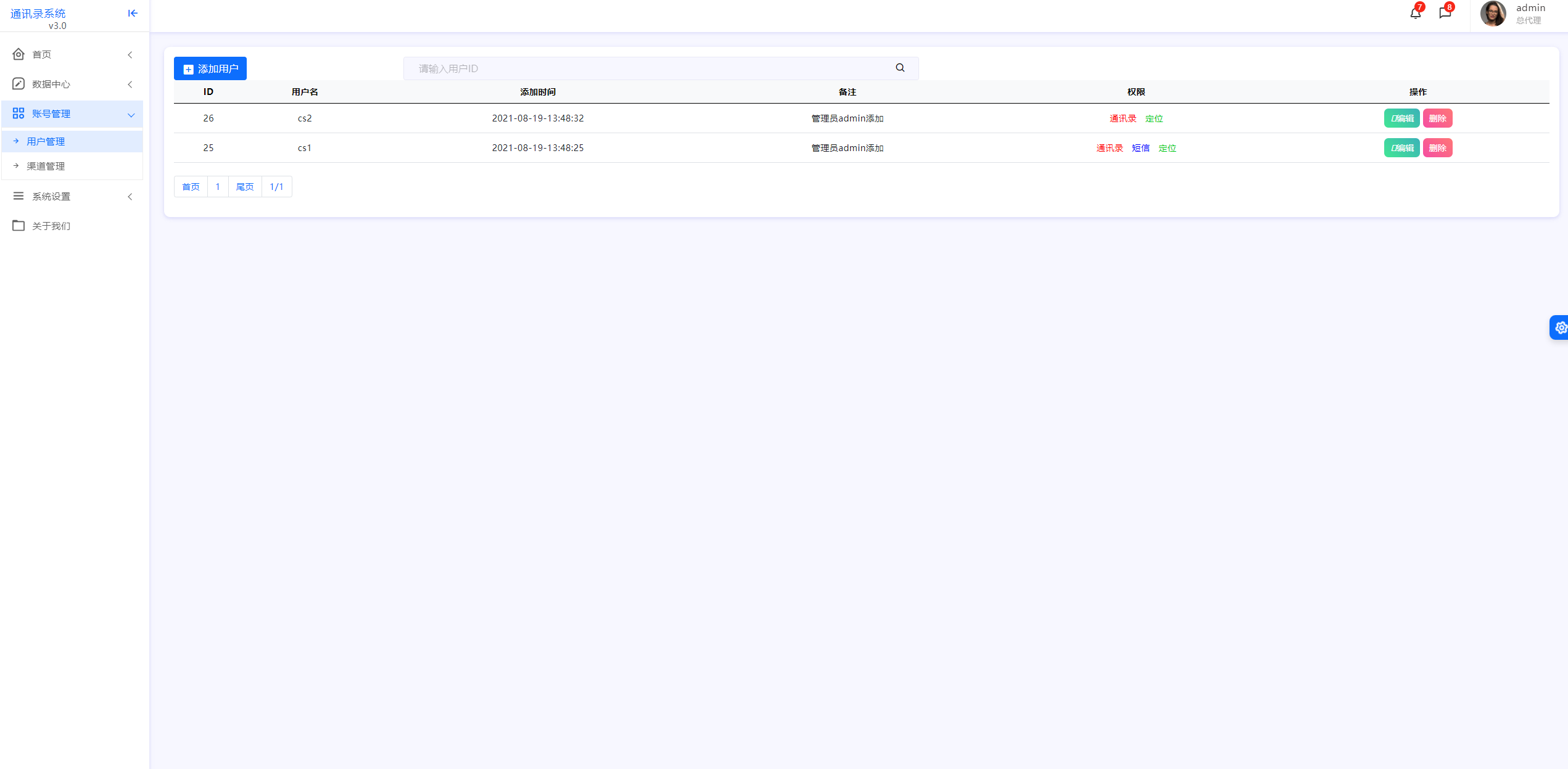Click the notification bell icon
Viewport: 1568px width, 769px height.
1415,13
